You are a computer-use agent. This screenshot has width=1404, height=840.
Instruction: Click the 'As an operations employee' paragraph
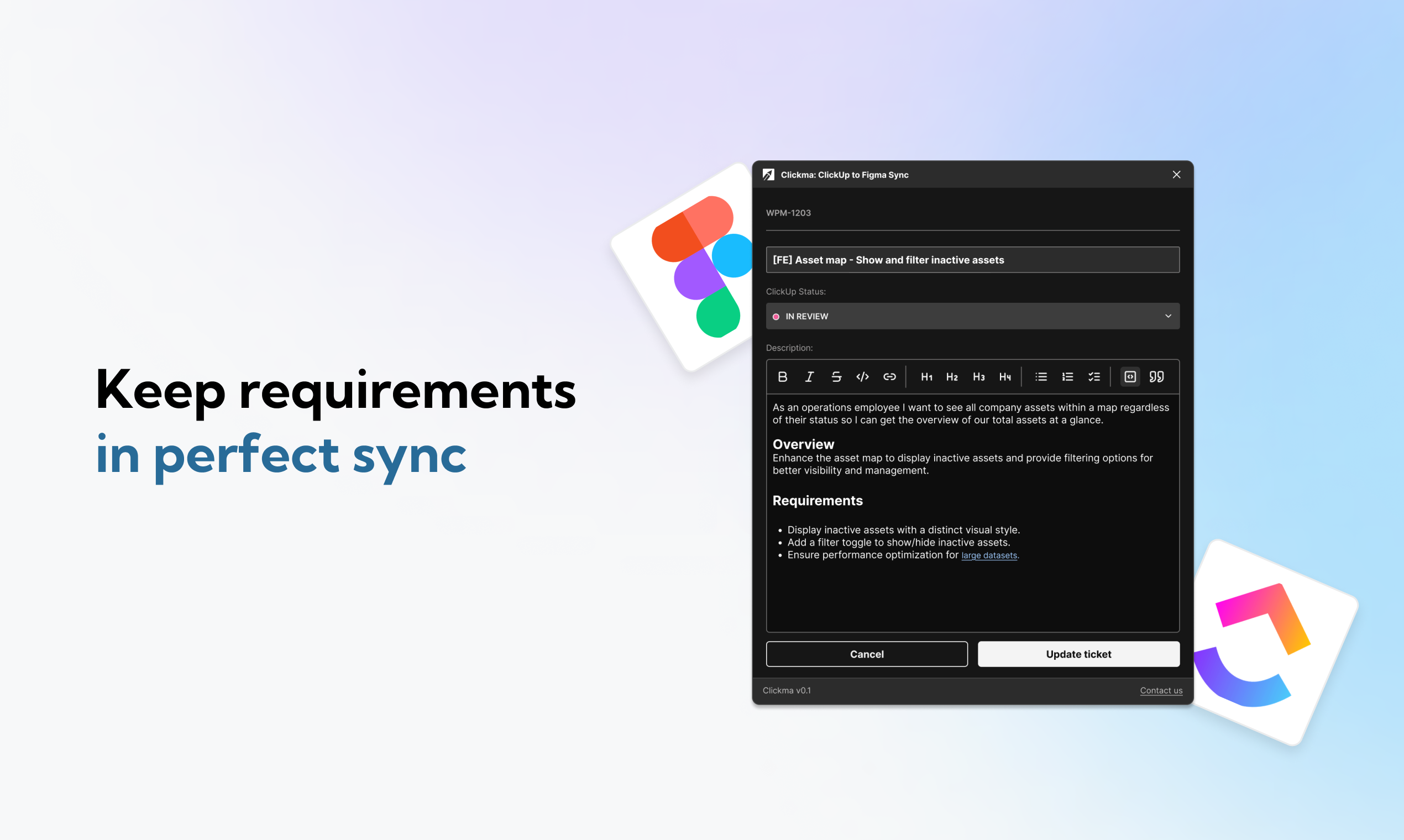(970, 414)
